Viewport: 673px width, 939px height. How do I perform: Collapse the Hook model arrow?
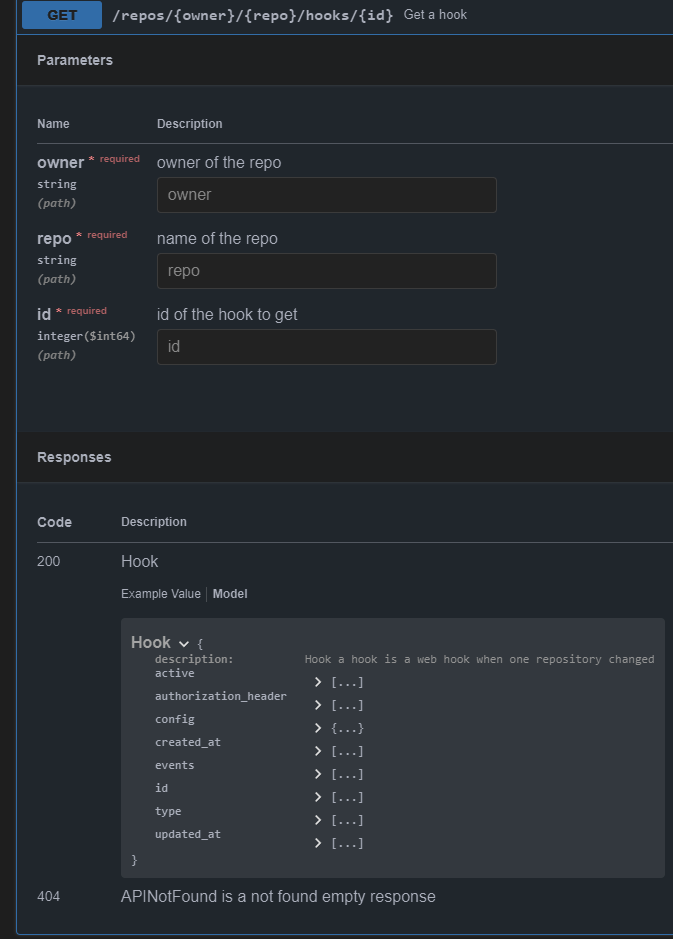tap(184, 643)
